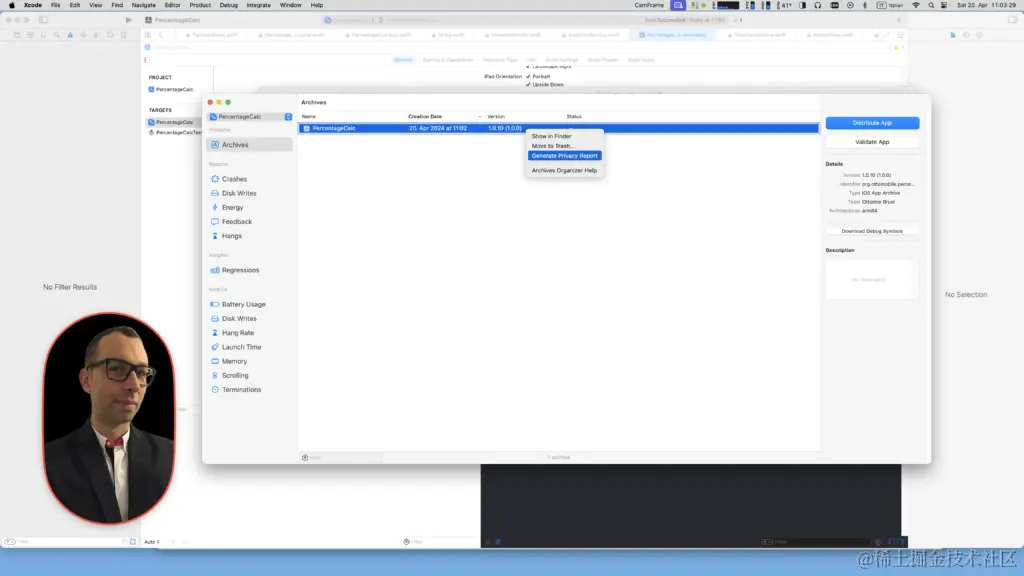Image resolution: width=1024 pixels, height=576 pixels.
Task: Sort archives by Status column
Action: tap(573, 116)
